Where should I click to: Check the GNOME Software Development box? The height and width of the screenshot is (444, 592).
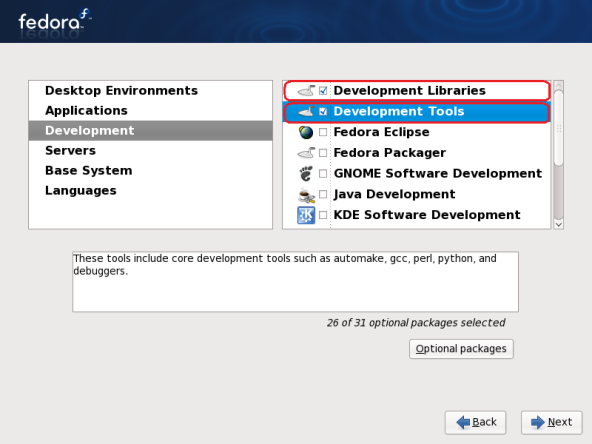pos(323,173)
